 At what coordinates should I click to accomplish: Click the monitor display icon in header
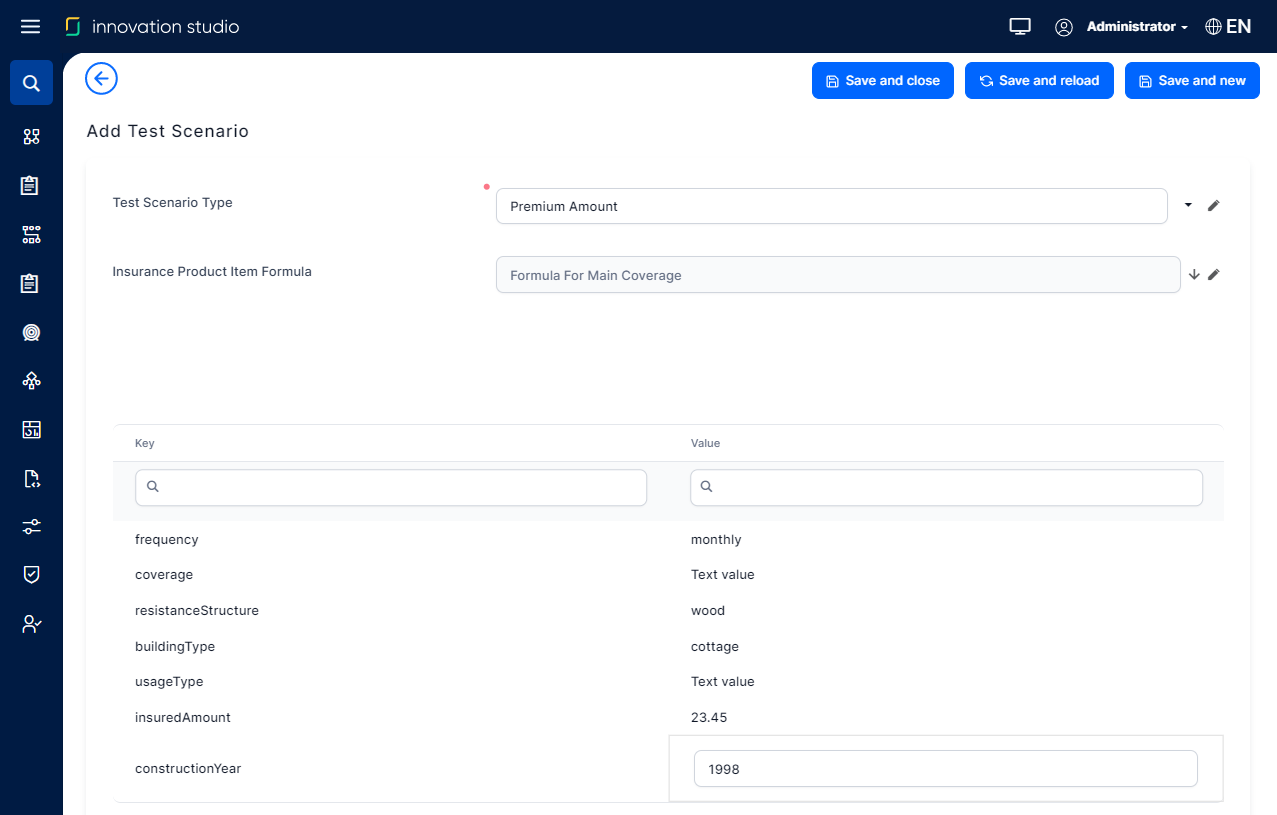(1019, 27)
